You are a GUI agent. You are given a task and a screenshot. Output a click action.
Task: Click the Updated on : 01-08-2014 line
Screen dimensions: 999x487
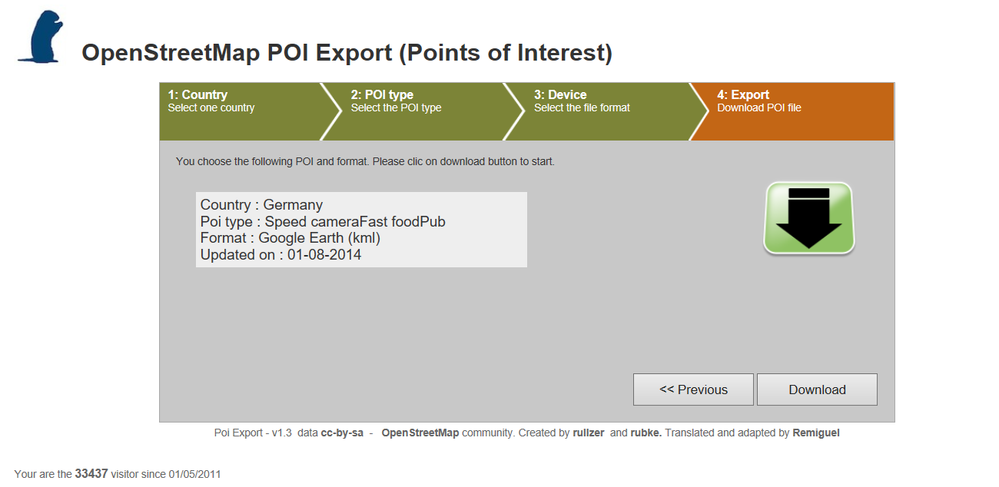click(280, 255)
